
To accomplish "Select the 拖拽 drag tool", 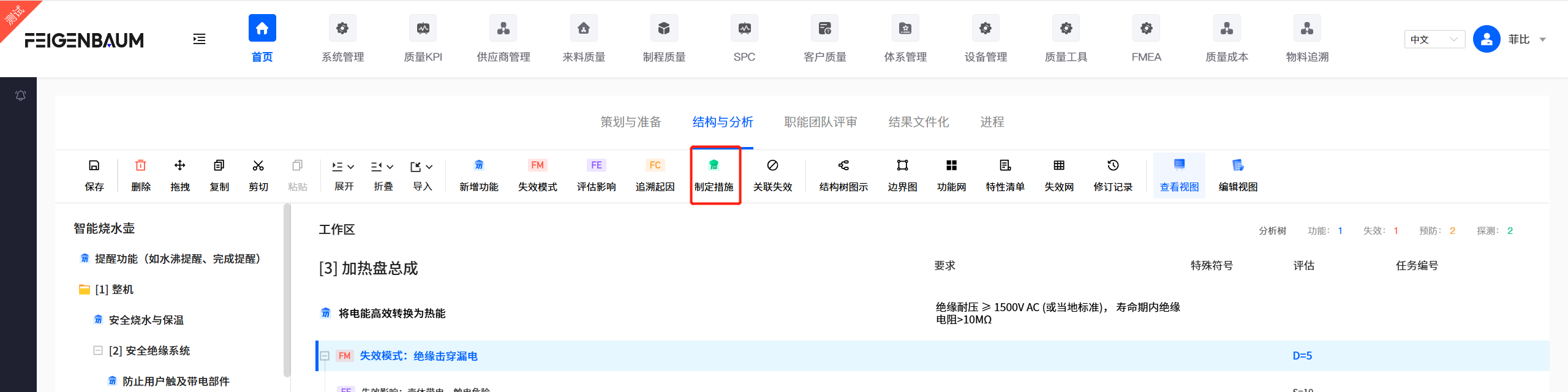I will click(180, 176).
